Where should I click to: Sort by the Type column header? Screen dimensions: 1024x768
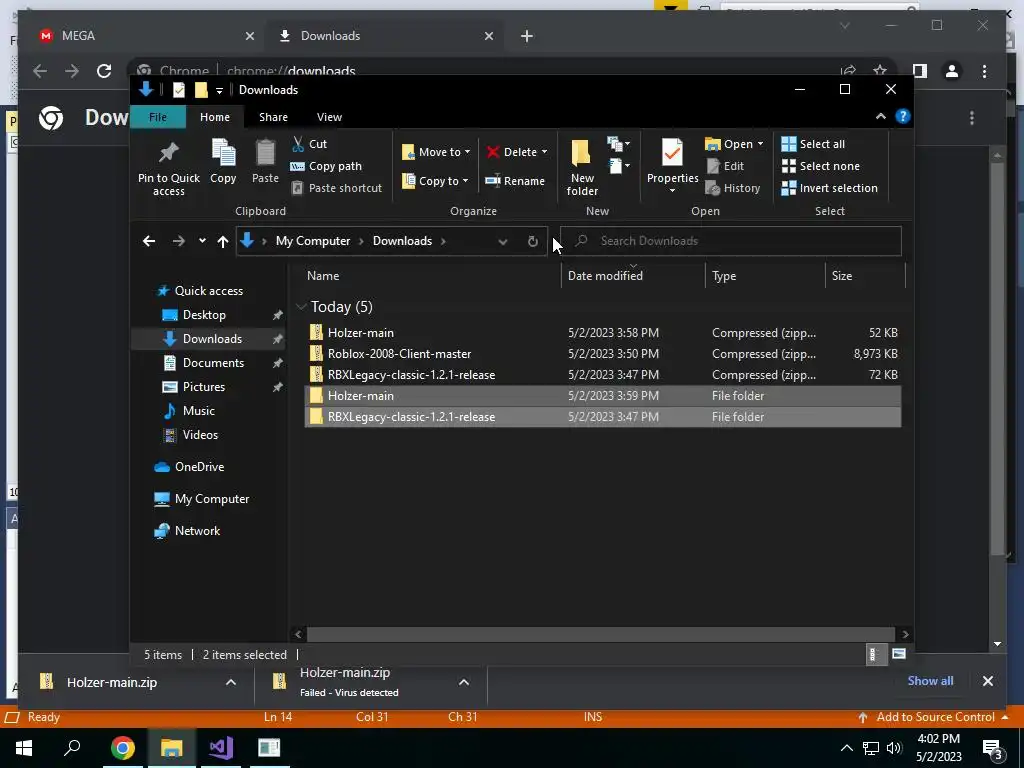765,276
